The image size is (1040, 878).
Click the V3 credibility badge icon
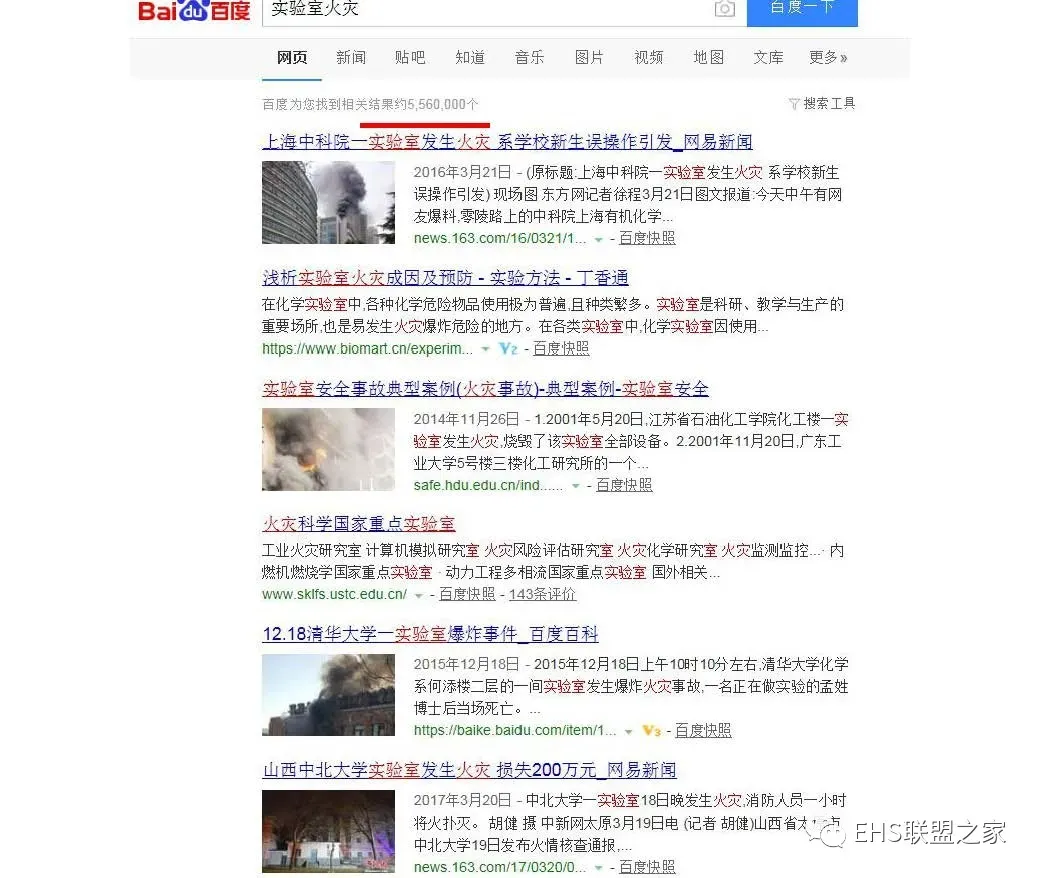[x=652, y=731]
